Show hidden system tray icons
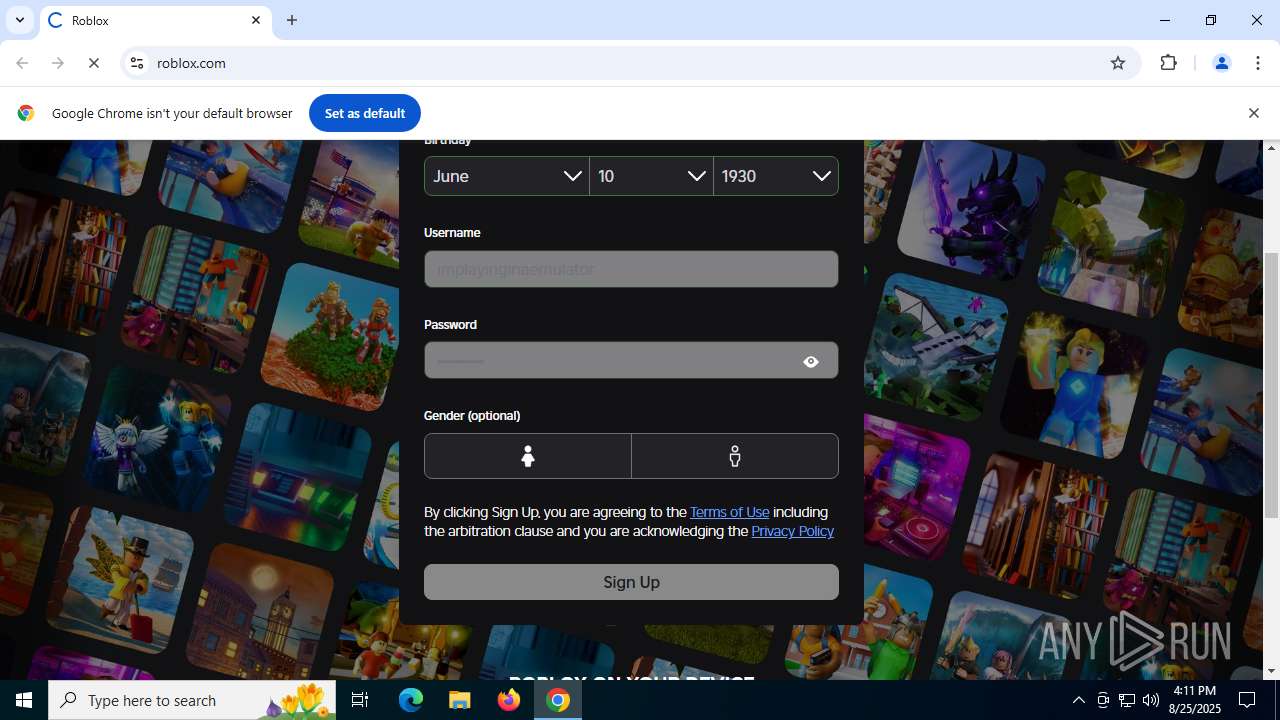Image resolution: width=1280 pixels, height=720 pixels. pyautogui.click(x=1078, y=700)
